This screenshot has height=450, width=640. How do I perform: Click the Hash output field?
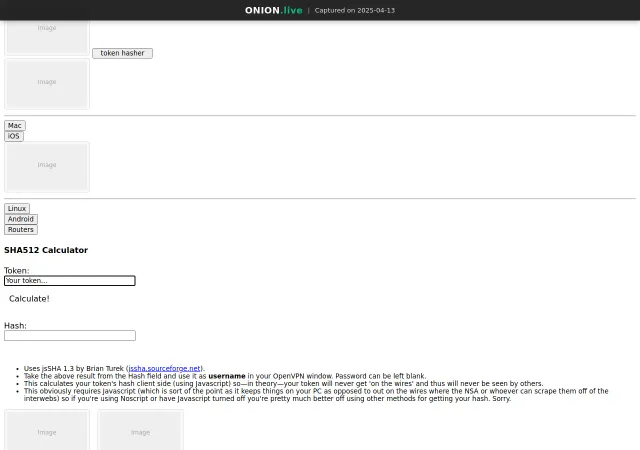coord(70,336)
